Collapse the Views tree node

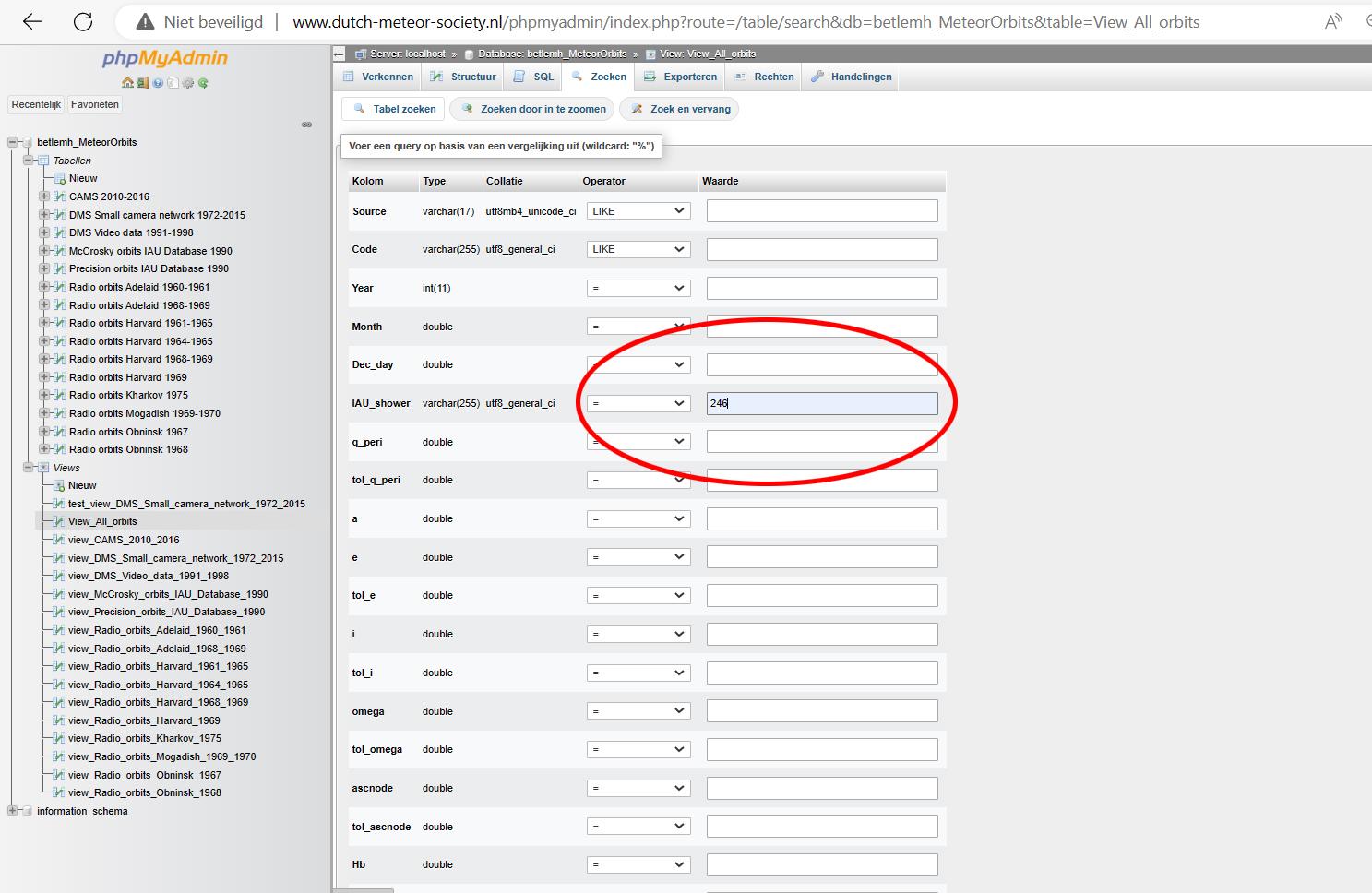tap(29, 468)
